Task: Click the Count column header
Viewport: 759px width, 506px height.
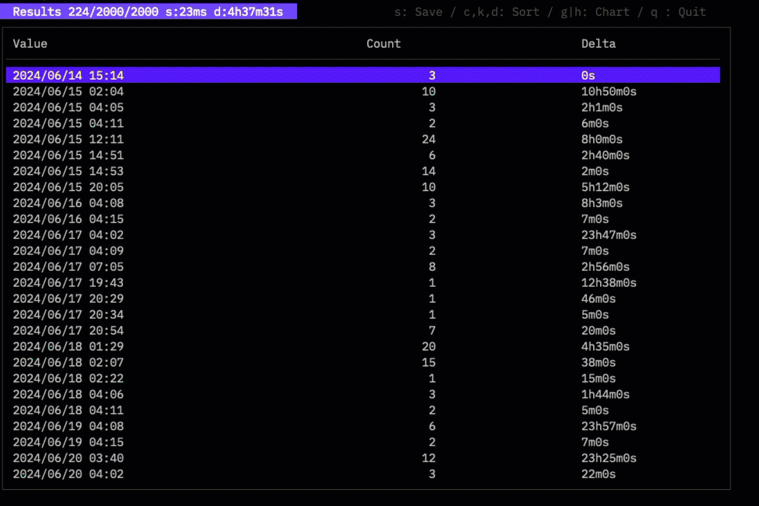Action: pos(383,44)
